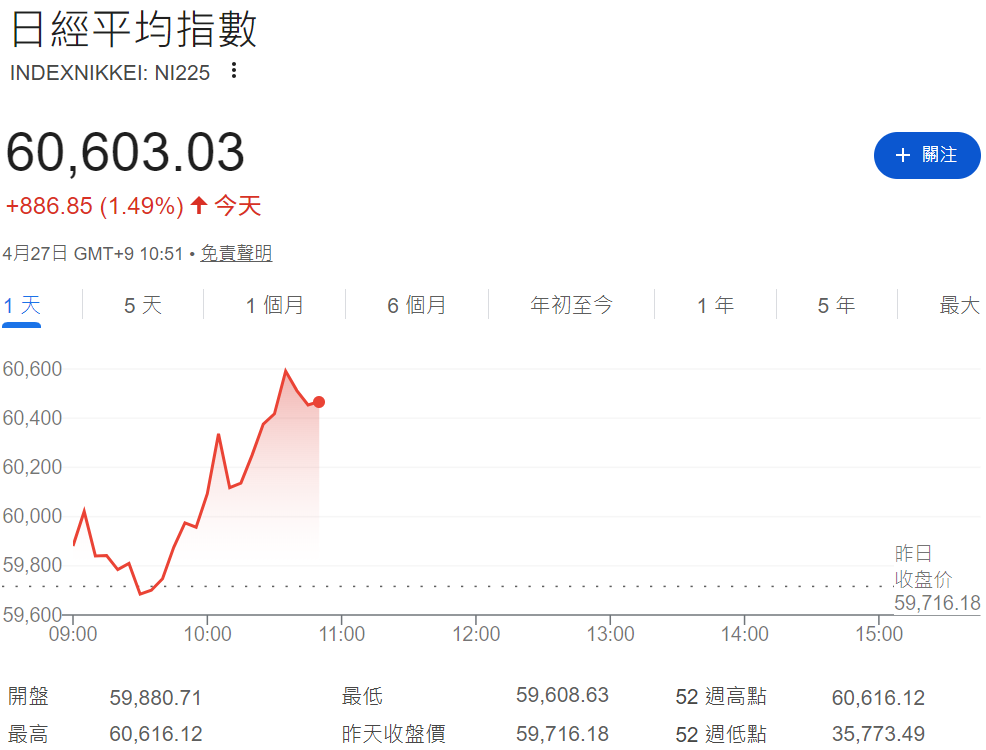Click the 開盤 value 59,880.71
The height and width of the screenshot is (750, 986).
pos(156,694)
